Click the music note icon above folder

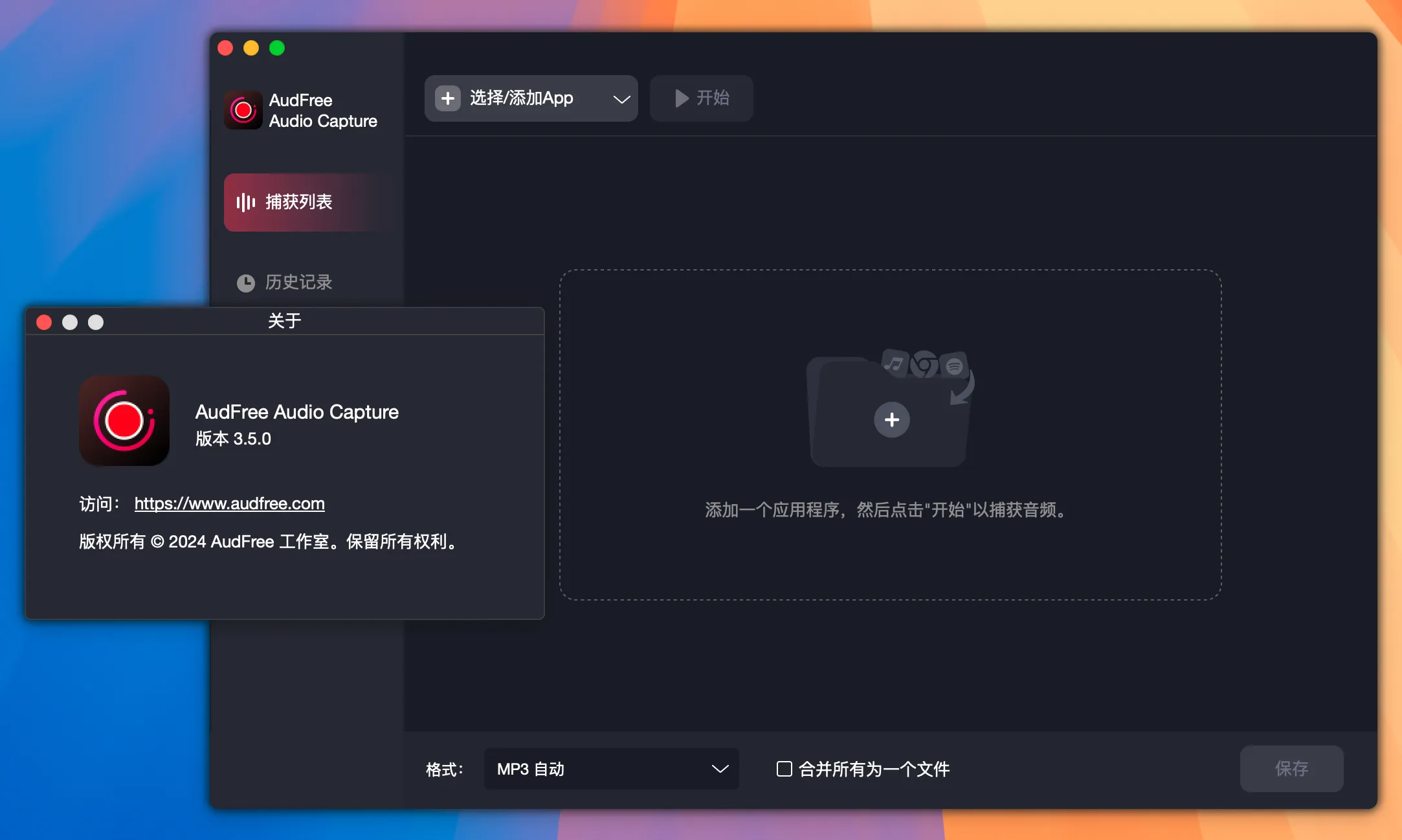[895, 363]
